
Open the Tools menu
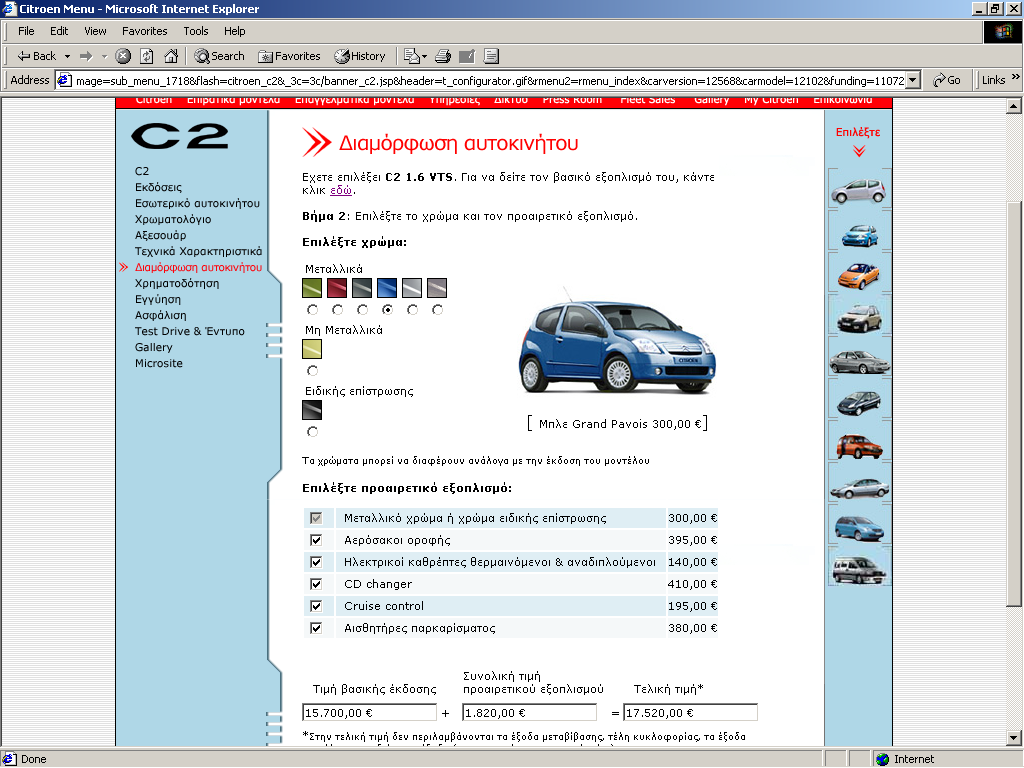point(195,31)
